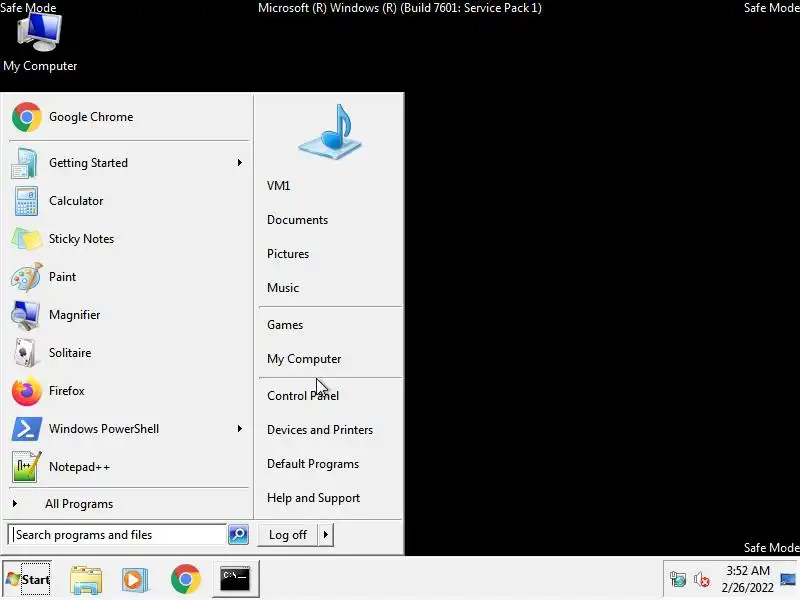Open the Magnifier icon
This screenshot has height=600, width=800.
click(x=25, y=315)
